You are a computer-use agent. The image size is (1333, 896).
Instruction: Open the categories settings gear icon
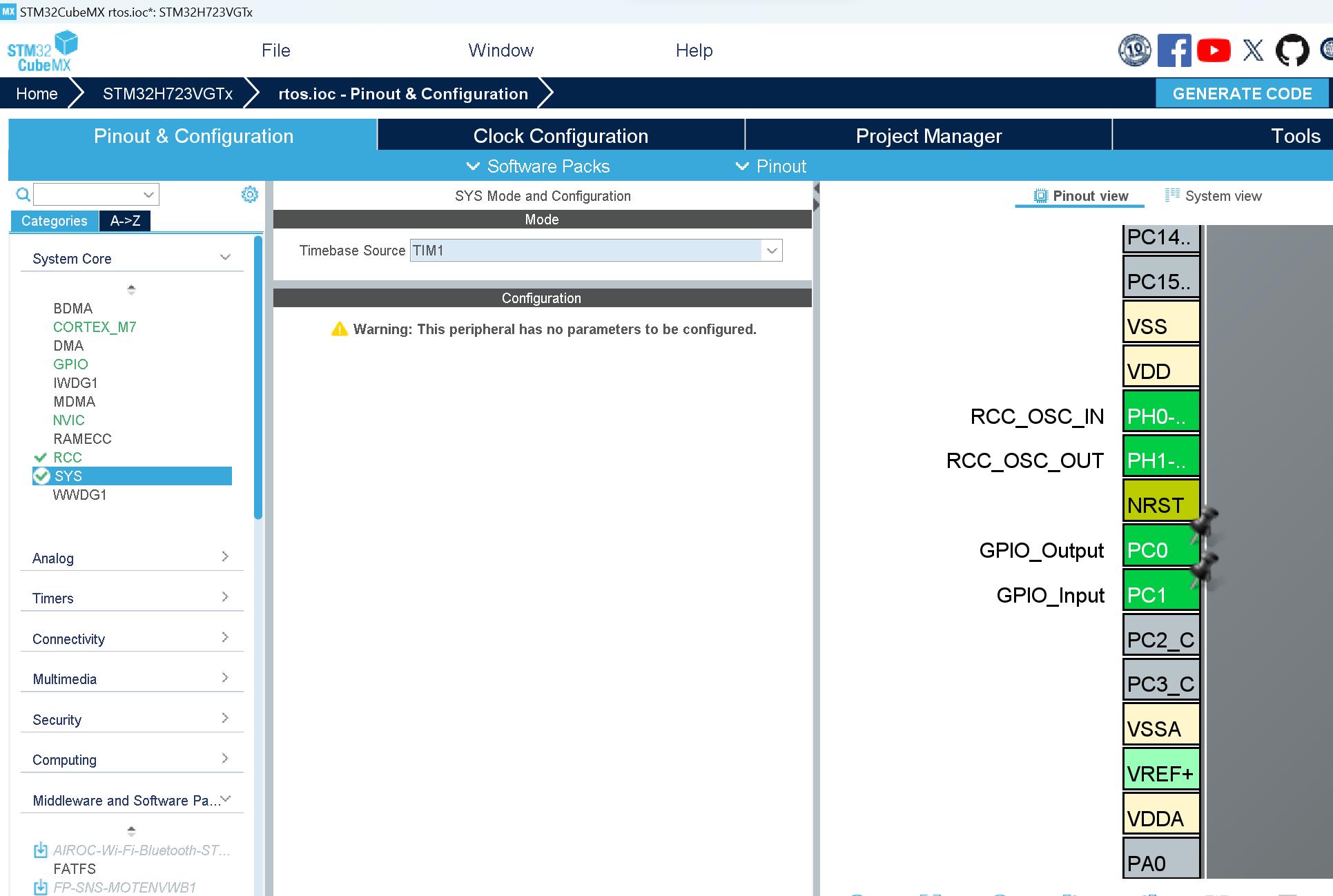point(249,195)
